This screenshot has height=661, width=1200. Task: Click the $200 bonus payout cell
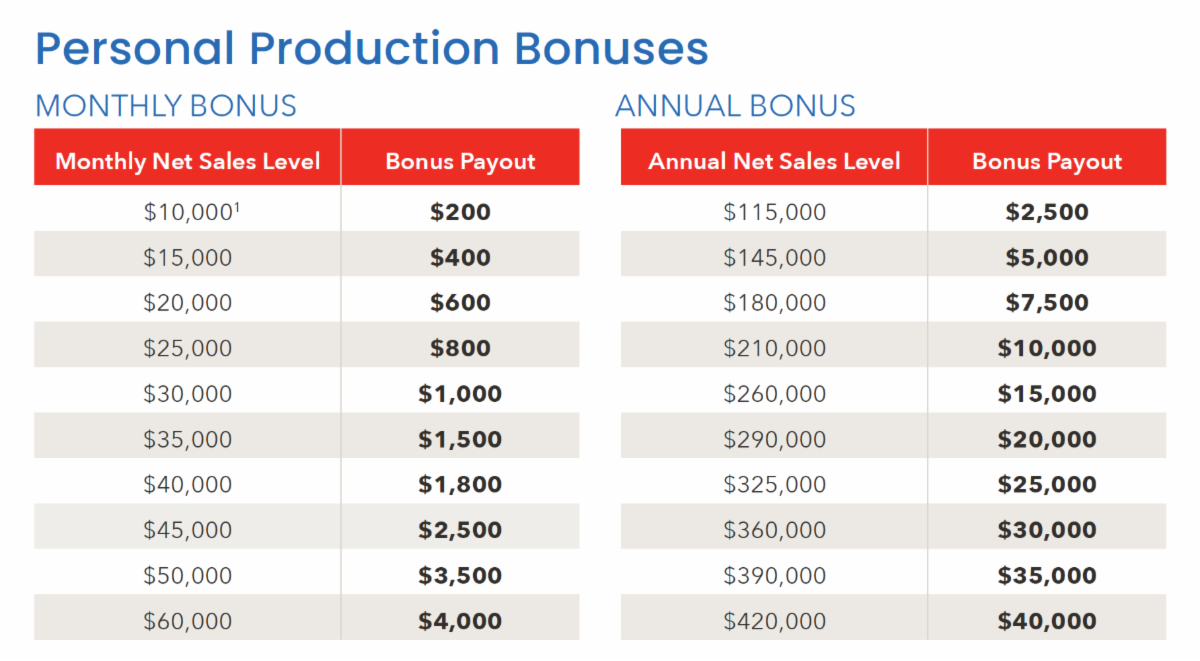point(460,212)
